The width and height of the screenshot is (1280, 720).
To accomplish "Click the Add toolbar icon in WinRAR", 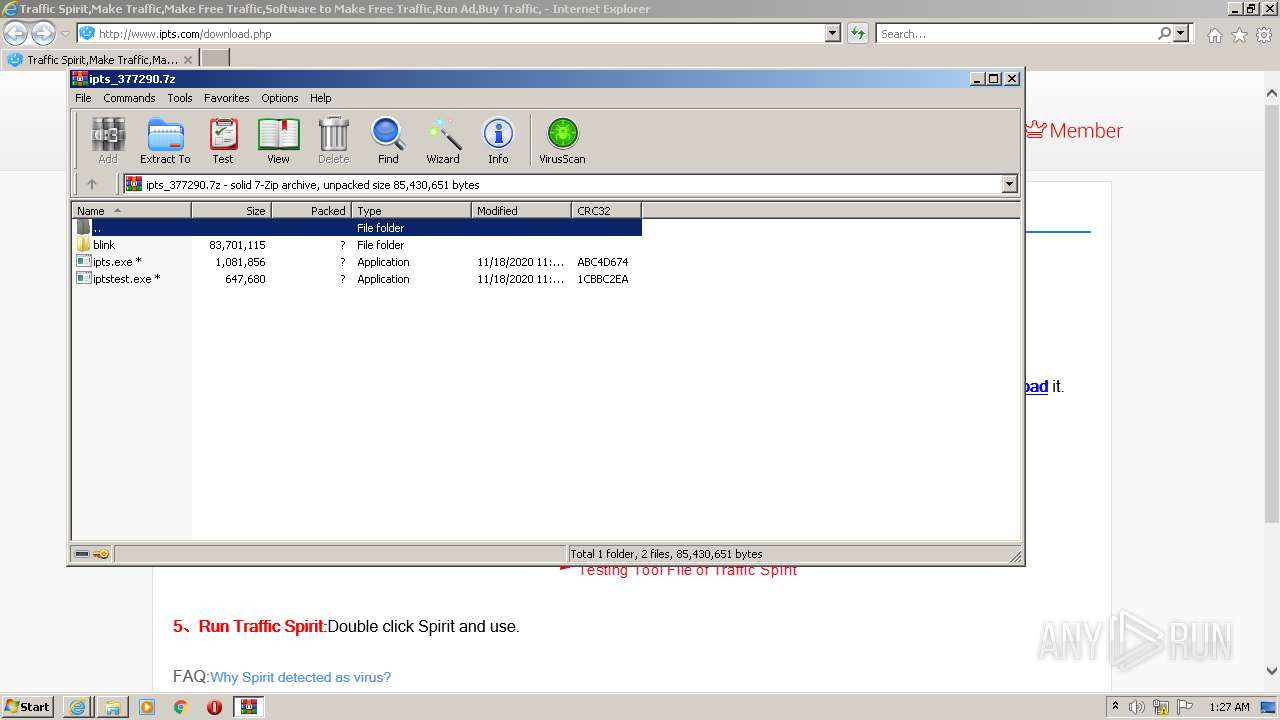I will pyautogui.click(x=108, y=140).
